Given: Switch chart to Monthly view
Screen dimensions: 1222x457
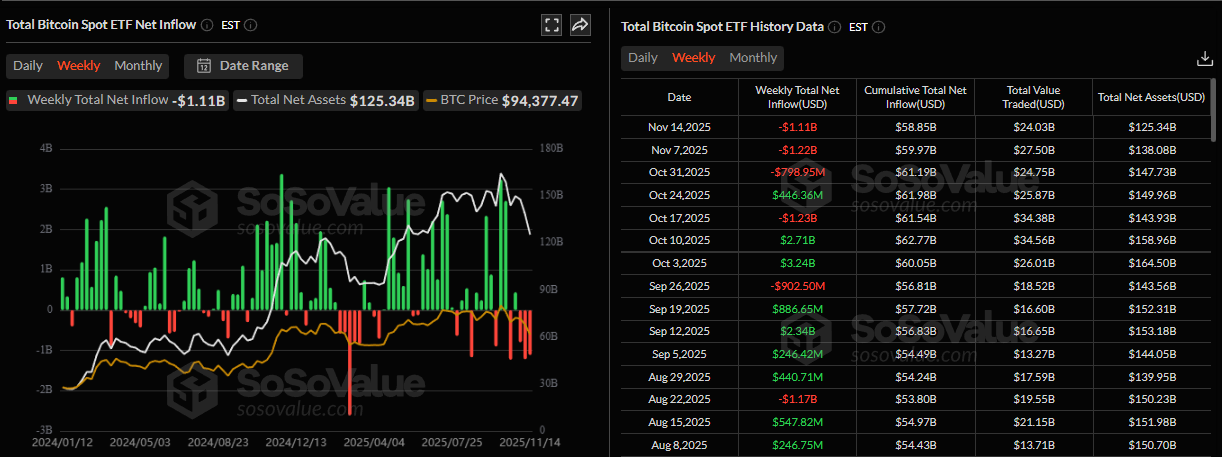Looking at the screenshot, I should 138,66.
